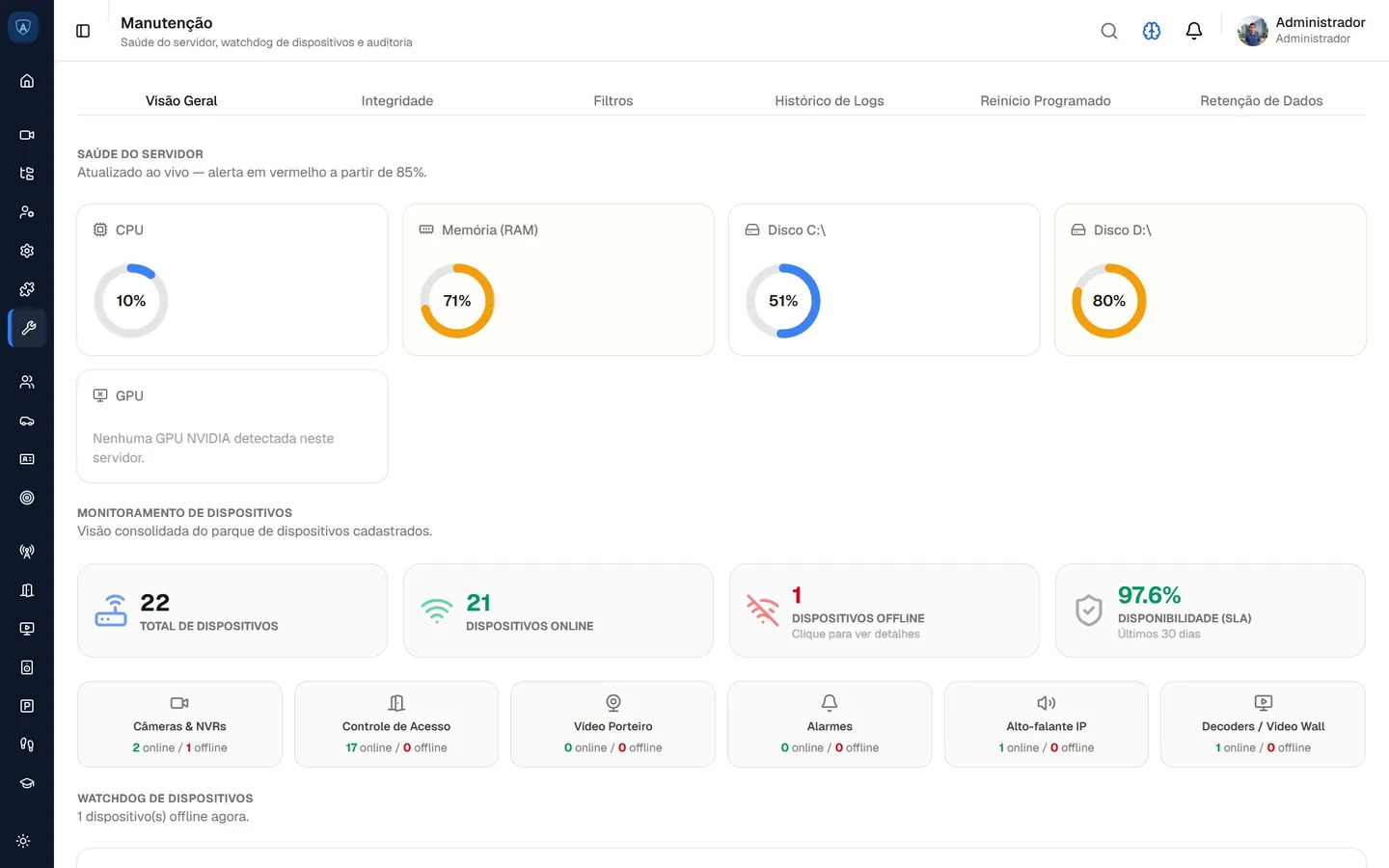The width and height of the screenshot is (1389, 868).
Task: Collapse the sidebar with the panel toggle
Action: pos(83,31)
